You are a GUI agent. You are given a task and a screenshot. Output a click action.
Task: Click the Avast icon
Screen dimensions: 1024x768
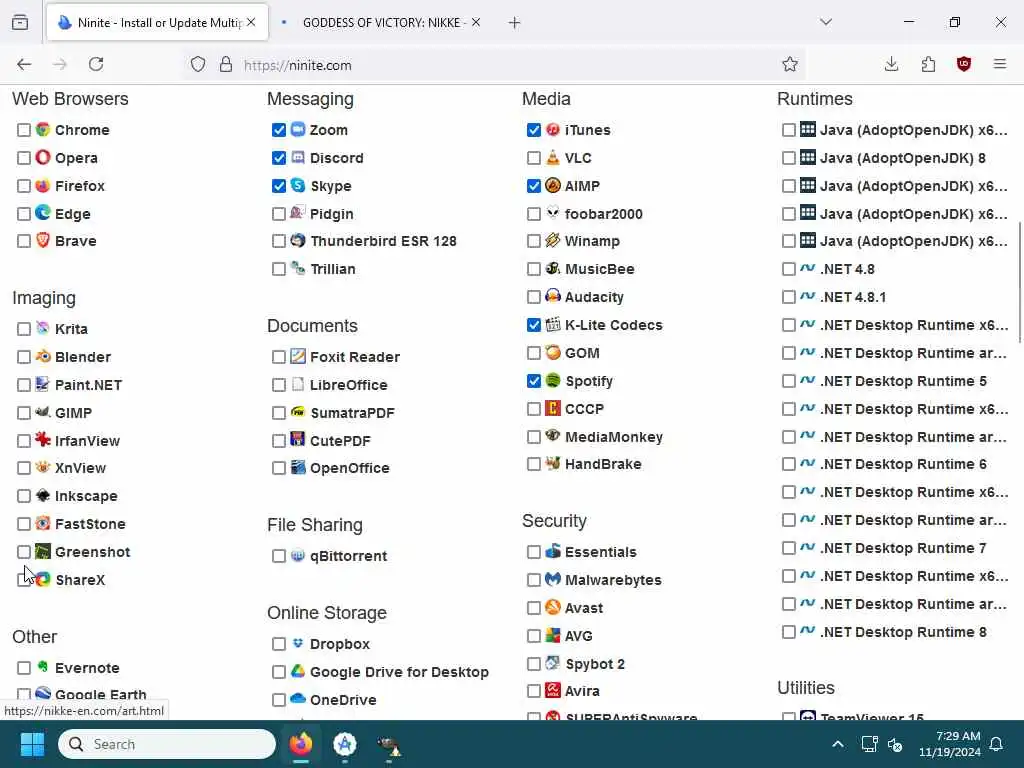click(x=552, y=607)
